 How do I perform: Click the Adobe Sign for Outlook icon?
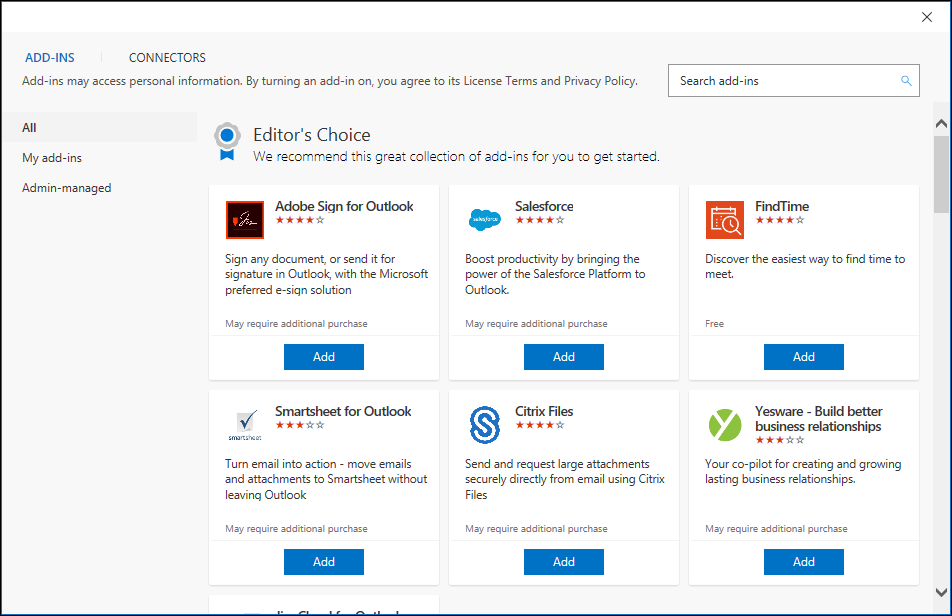245,220
